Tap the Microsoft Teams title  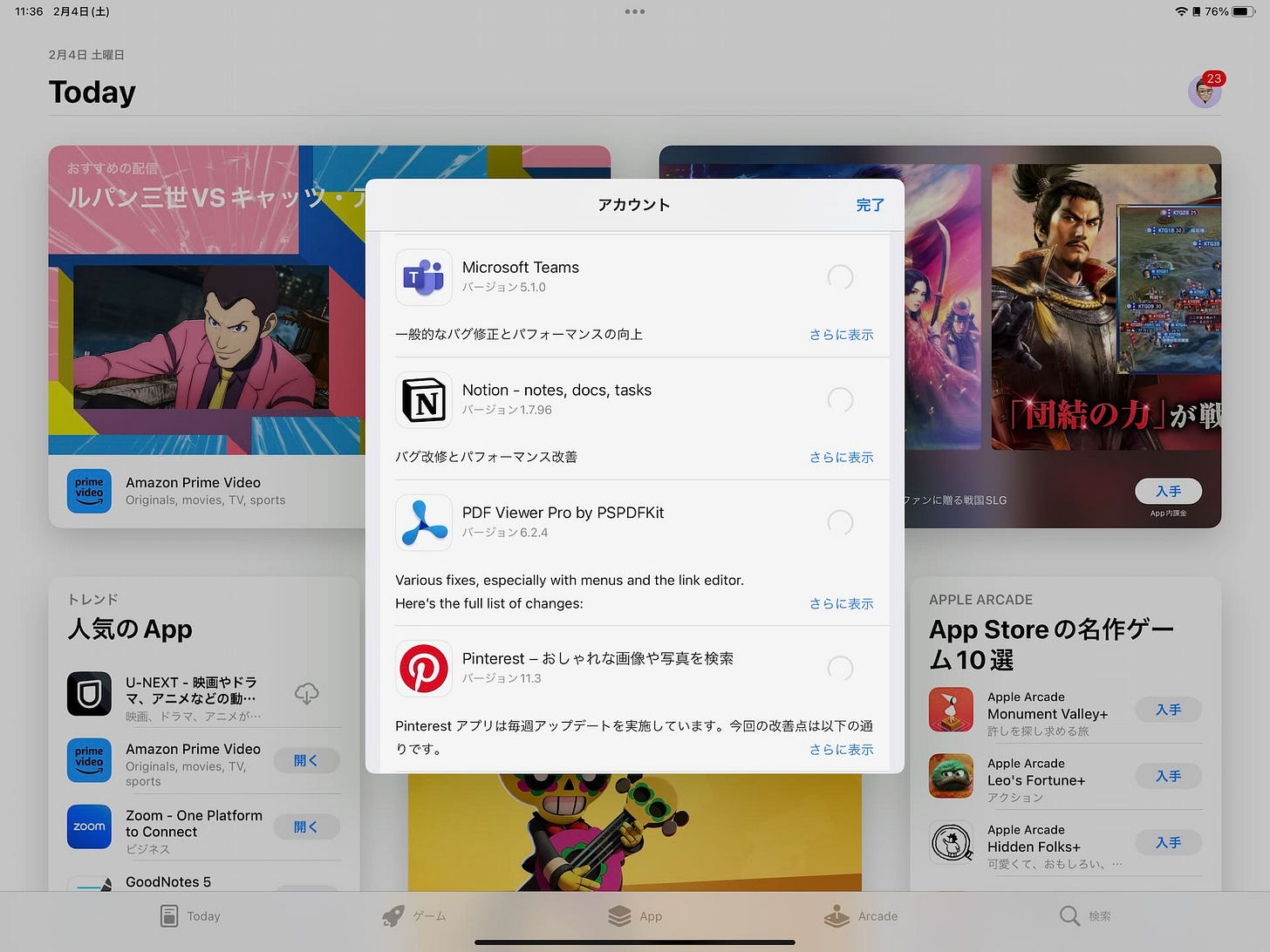[521, 268]
